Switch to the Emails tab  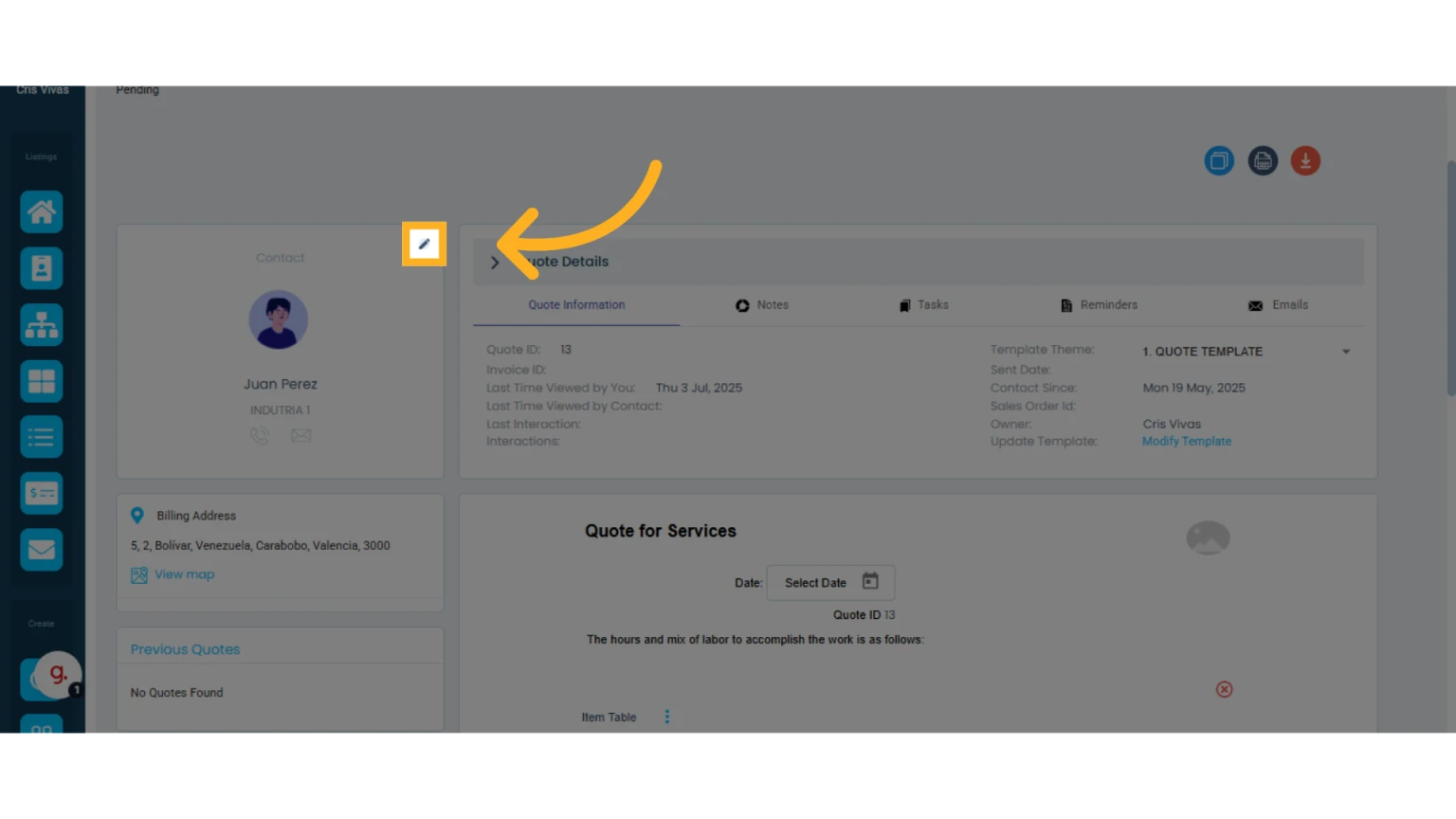[1278, 305]
